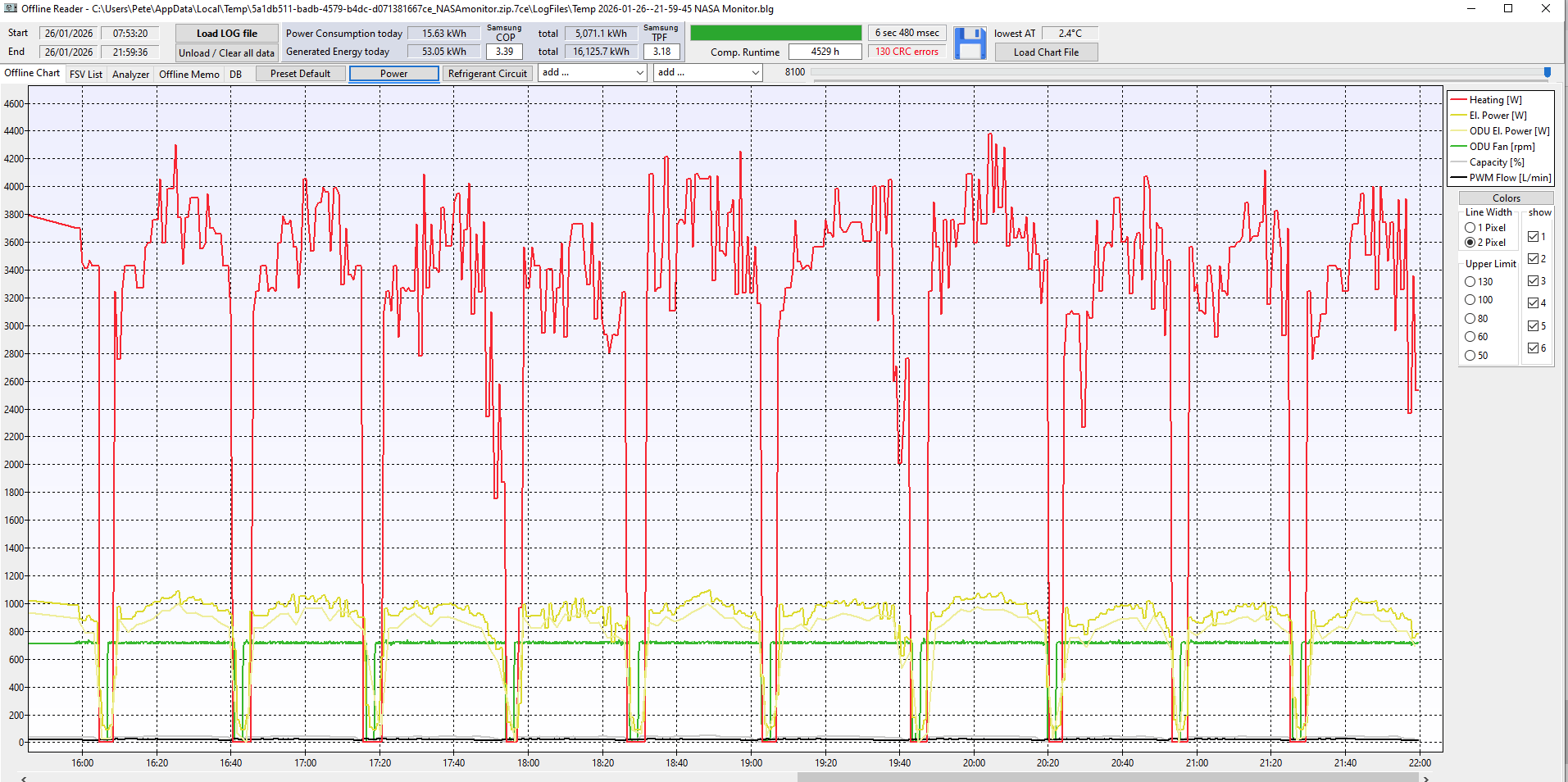Click the application icon in title bar

(x=11, y=9)
